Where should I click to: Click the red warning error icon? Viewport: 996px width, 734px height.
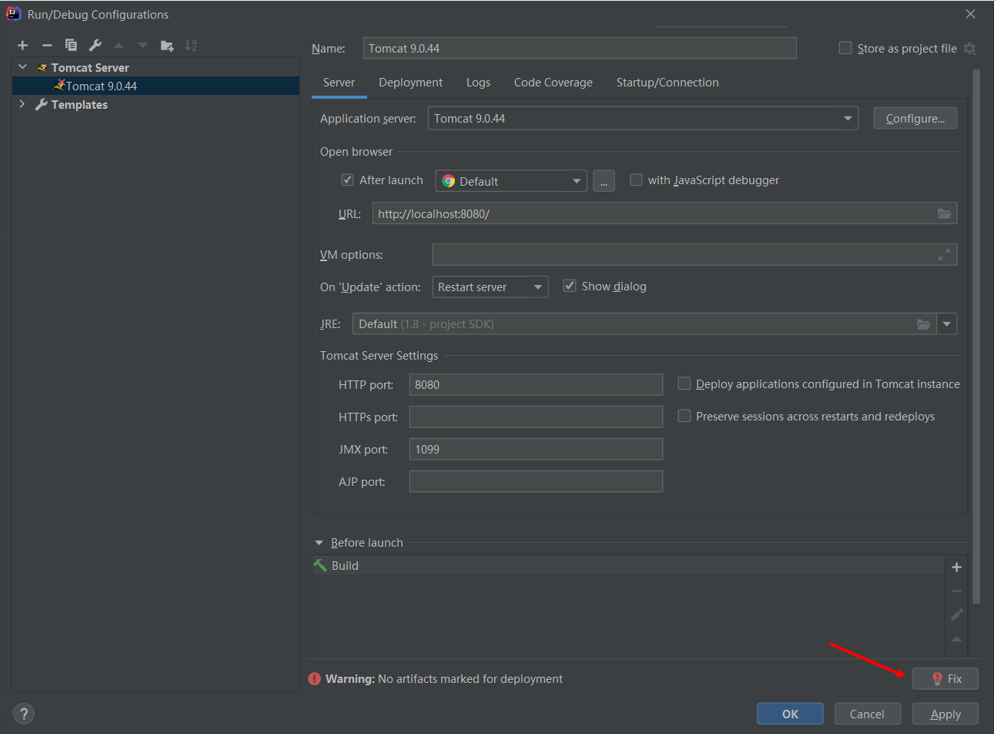click(314, 679)
